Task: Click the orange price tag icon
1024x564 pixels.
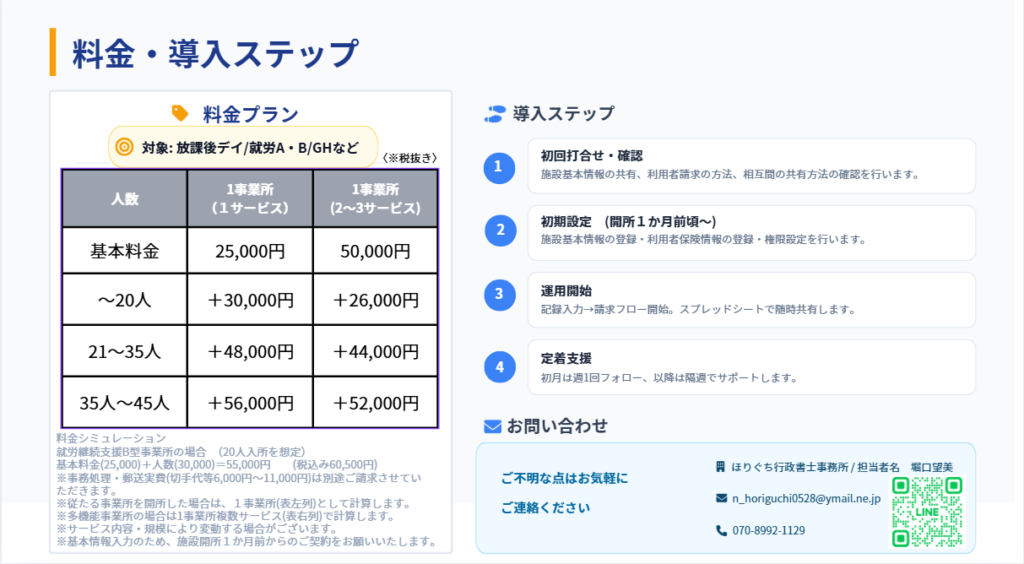Action: coord(180,113)
